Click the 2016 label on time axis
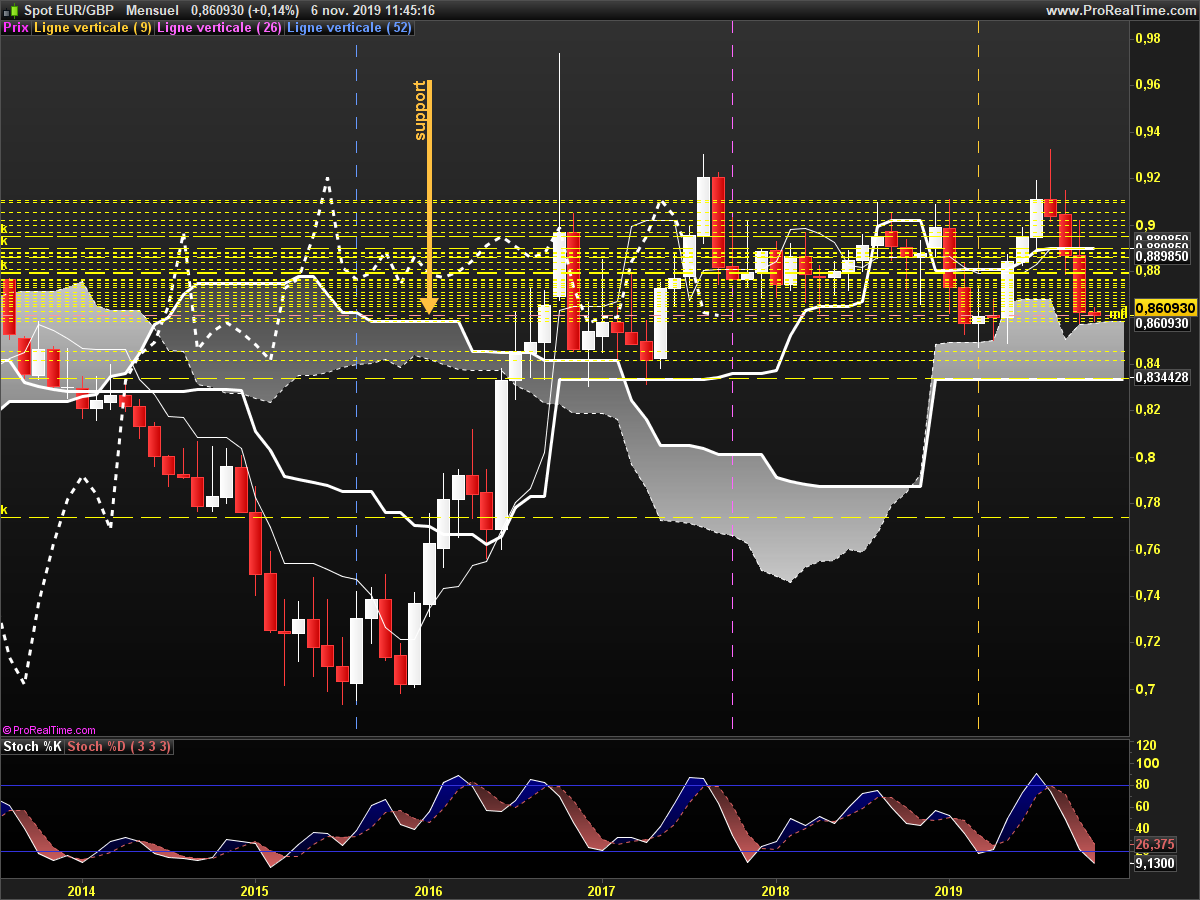The image size is (1200, 900). pos(428,891)
